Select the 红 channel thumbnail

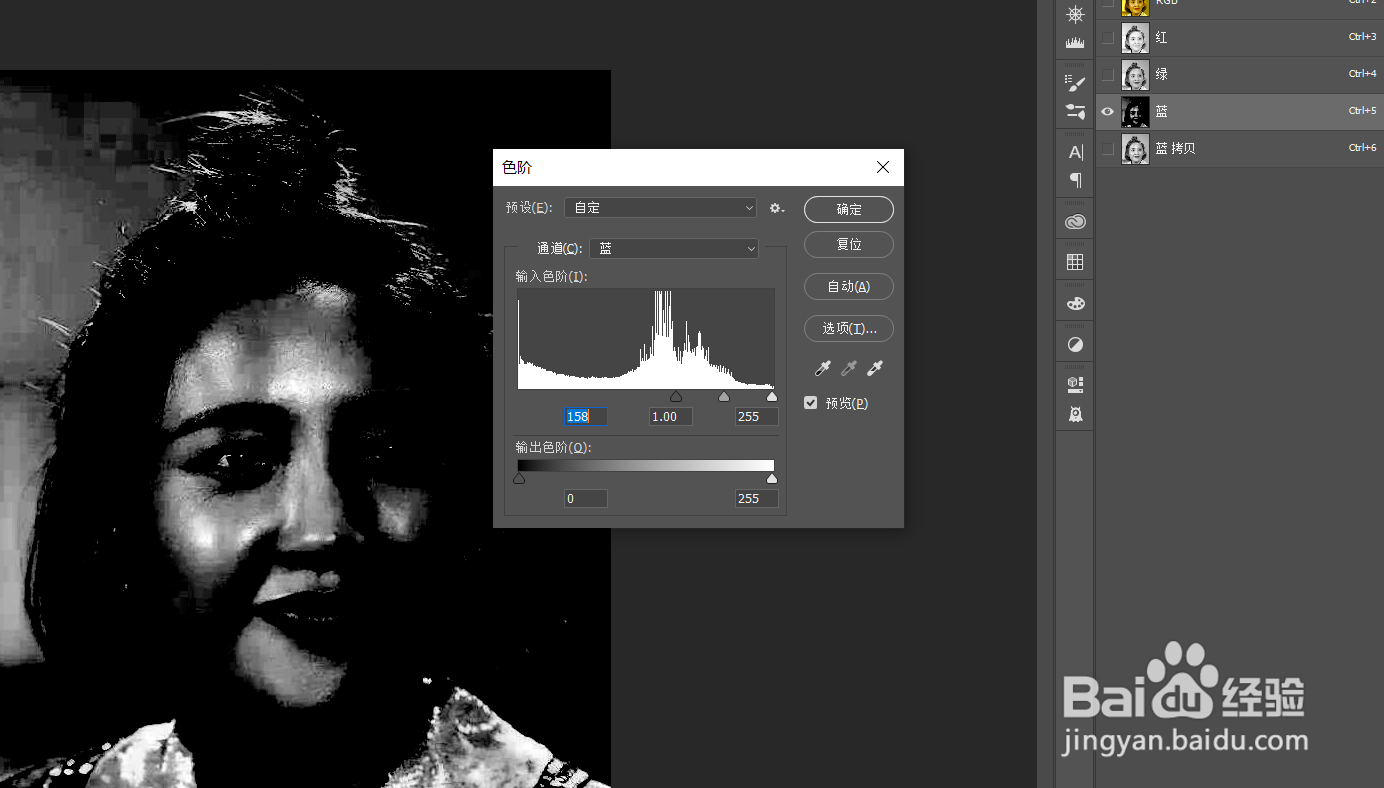click(x=1135, y=38)
